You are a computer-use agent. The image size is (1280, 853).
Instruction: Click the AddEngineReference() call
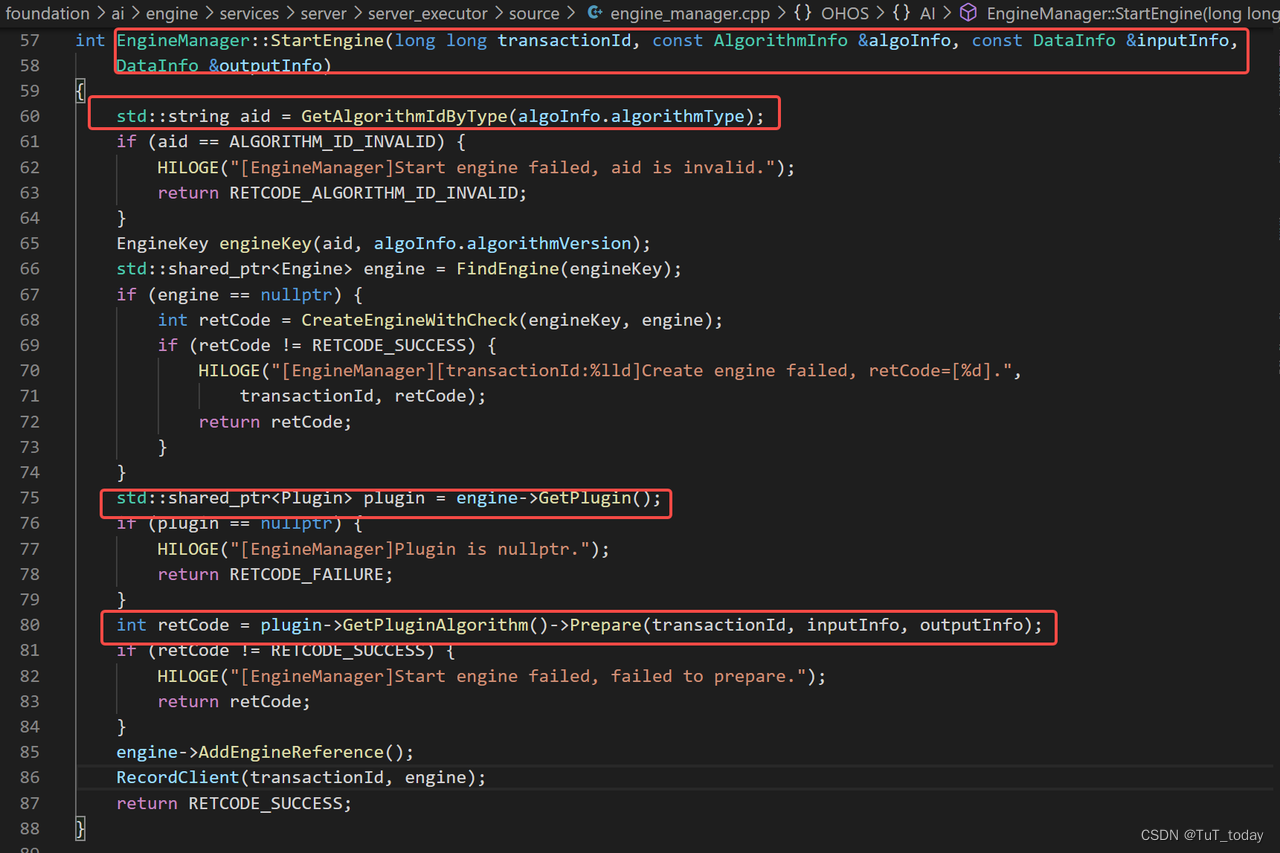pyautogui.click(x=300, y=752)
